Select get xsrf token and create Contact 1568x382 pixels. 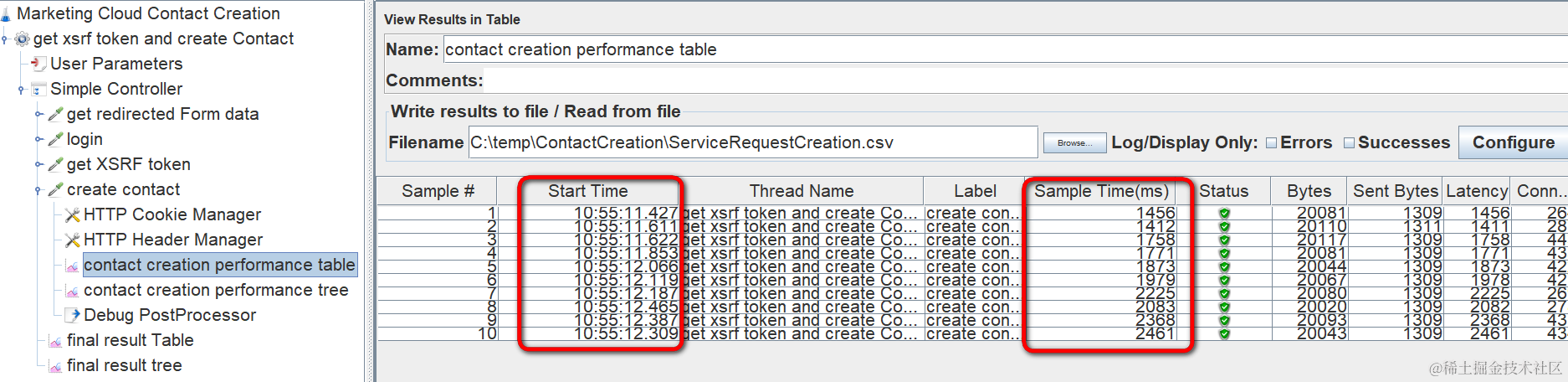pos(163,39)
